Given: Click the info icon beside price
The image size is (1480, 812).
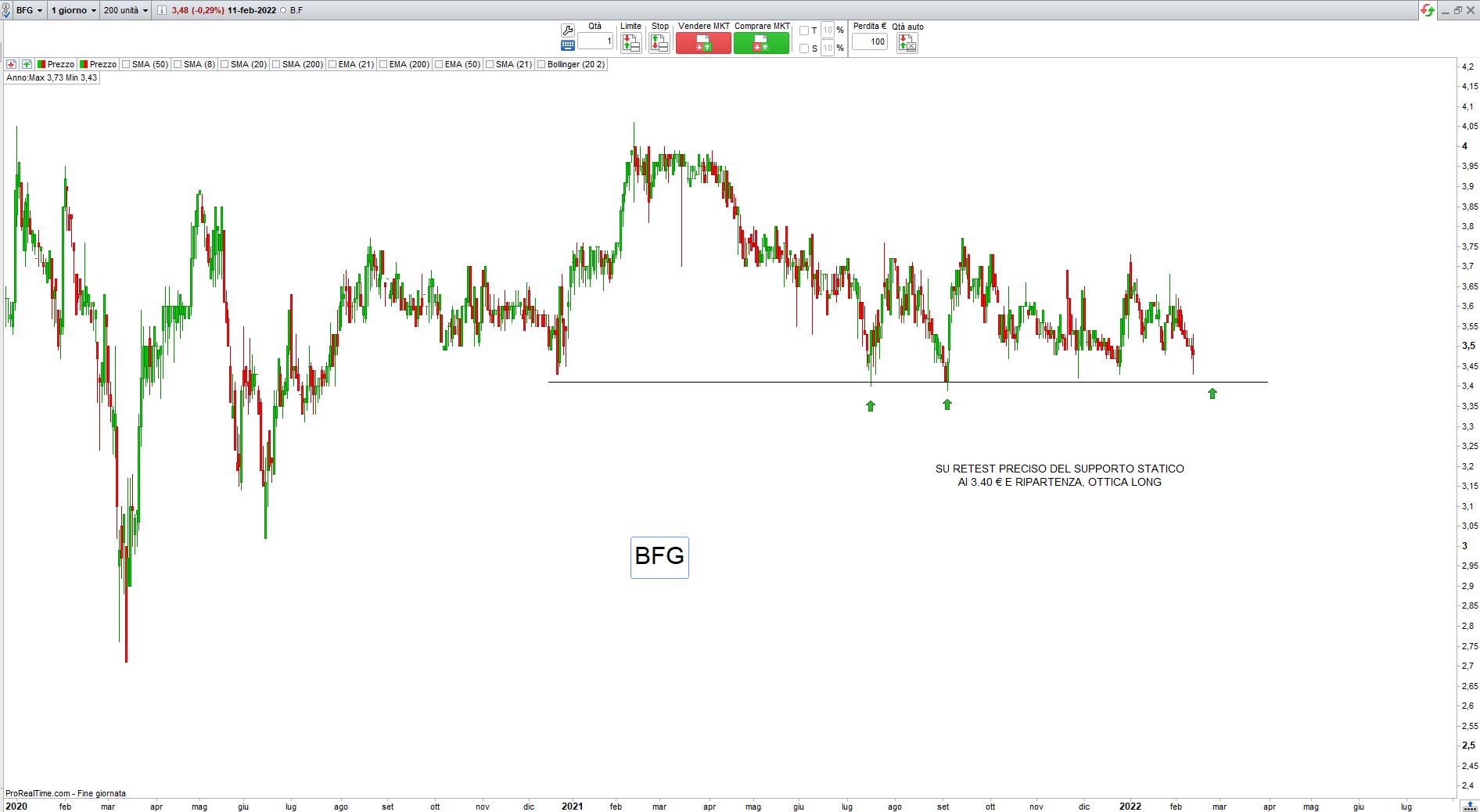Looking at the screenshot, I should 161,10.
